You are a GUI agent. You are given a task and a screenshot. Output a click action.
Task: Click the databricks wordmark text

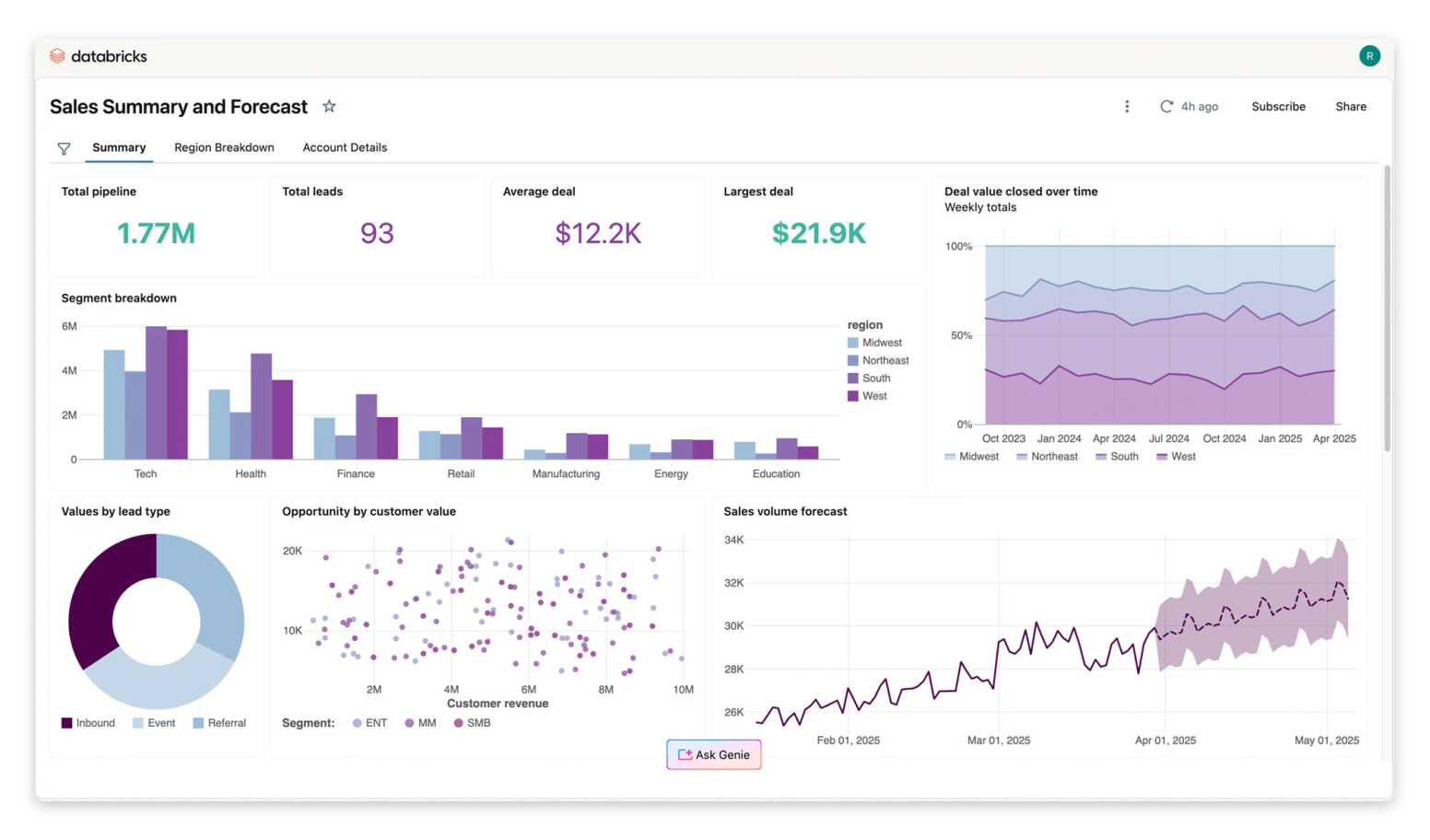click(x=109, y=56)
